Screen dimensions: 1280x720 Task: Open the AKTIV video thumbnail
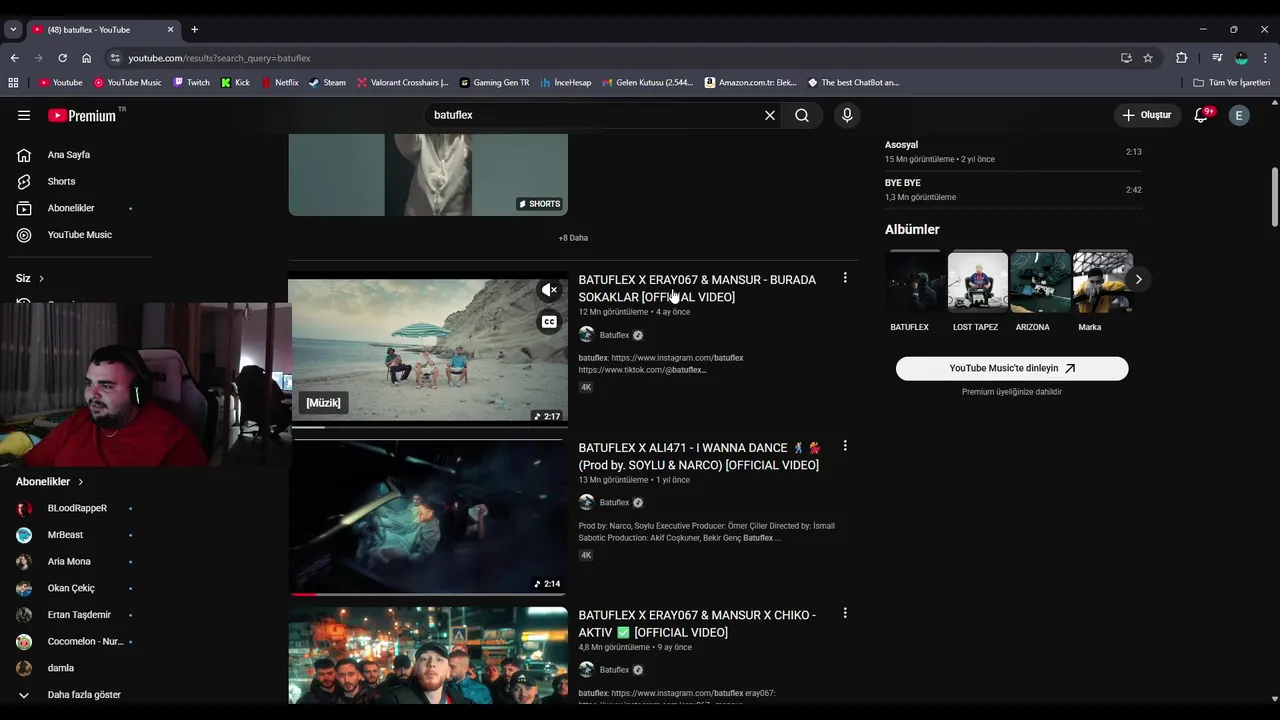click(428, 656)
